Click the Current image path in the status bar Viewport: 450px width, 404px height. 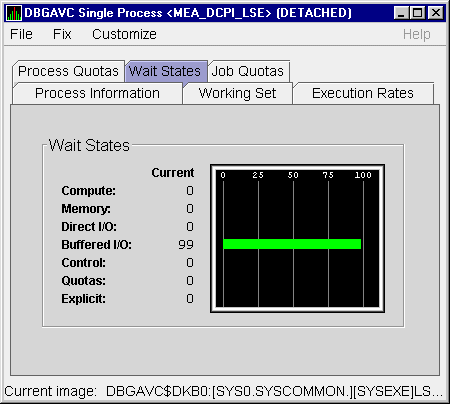(274, 391)
